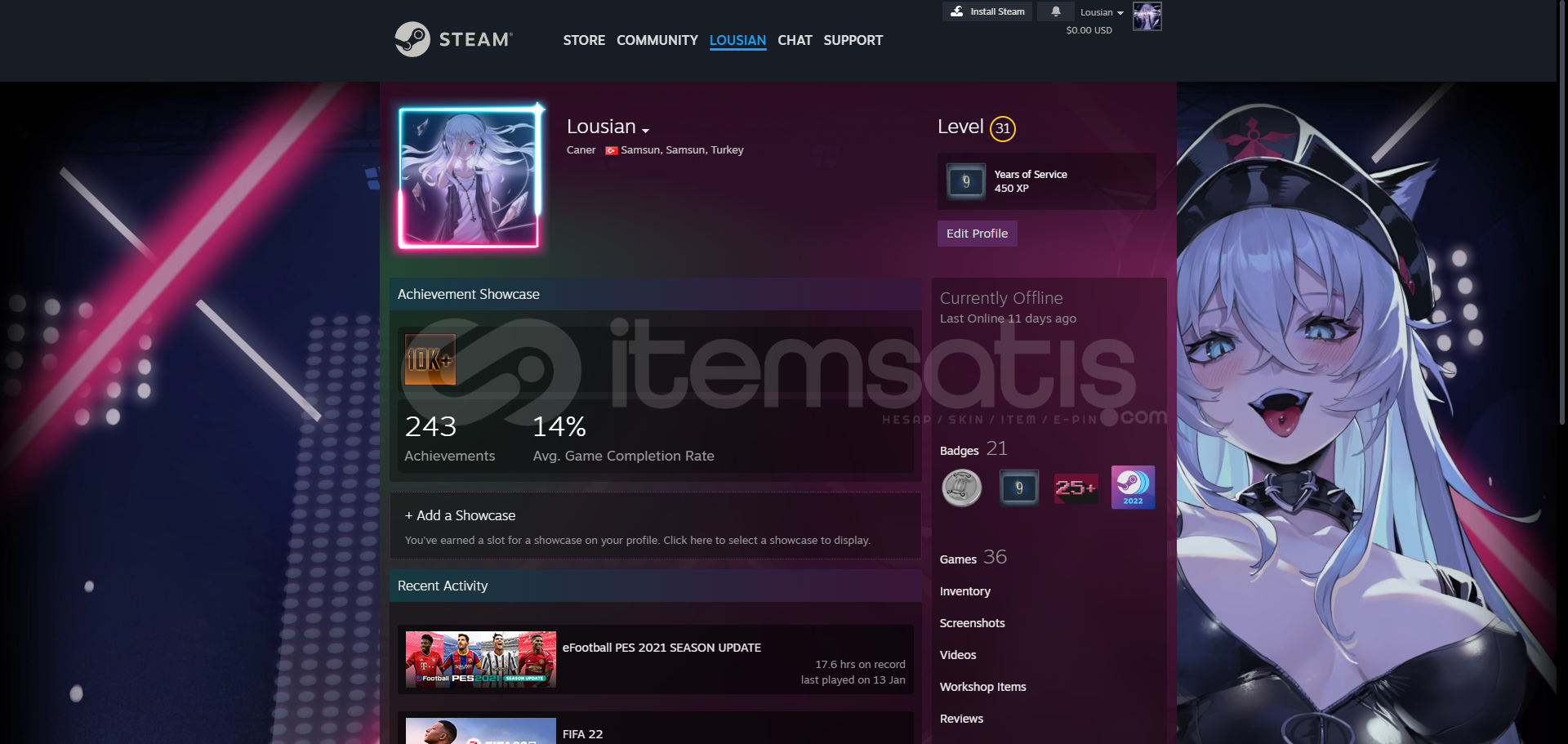Open the number 9 years badge under Badges
The width and height of the screenshot is (1568, 744).
(1018, 488)
